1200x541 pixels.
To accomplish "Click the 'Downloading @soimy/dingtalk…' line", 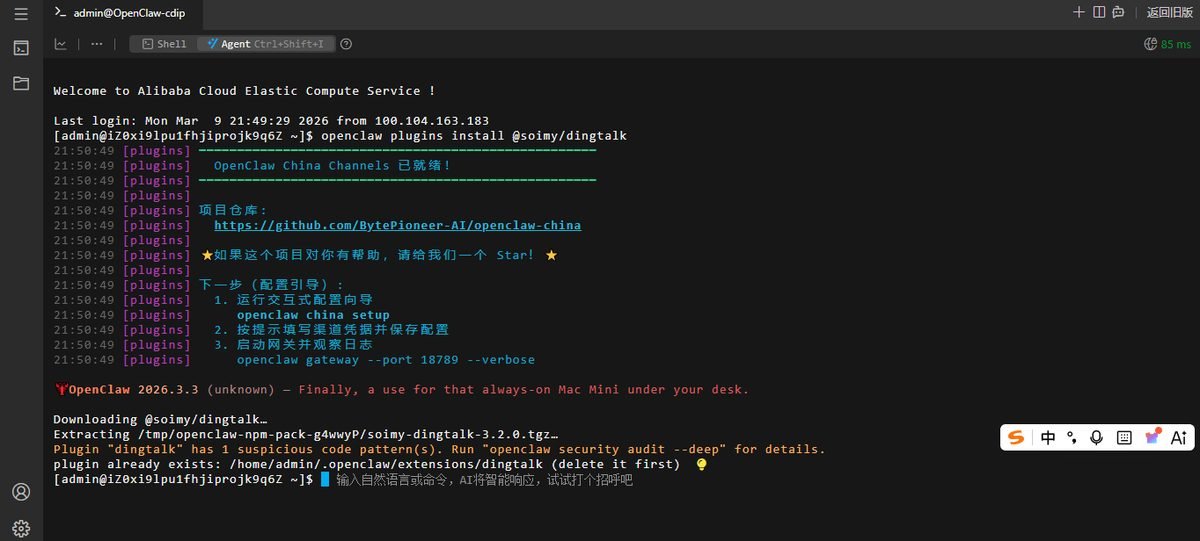I will [160, 420].
